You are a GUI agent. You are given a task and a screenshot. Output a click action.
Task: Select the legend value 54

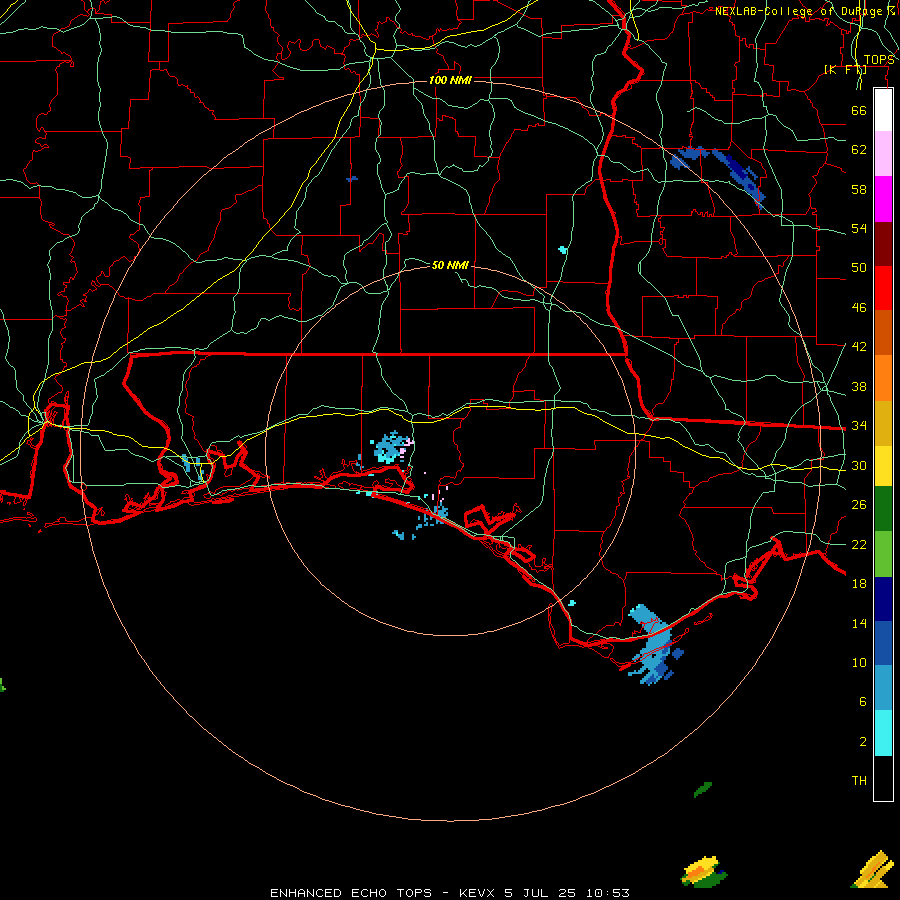[859, 228]
